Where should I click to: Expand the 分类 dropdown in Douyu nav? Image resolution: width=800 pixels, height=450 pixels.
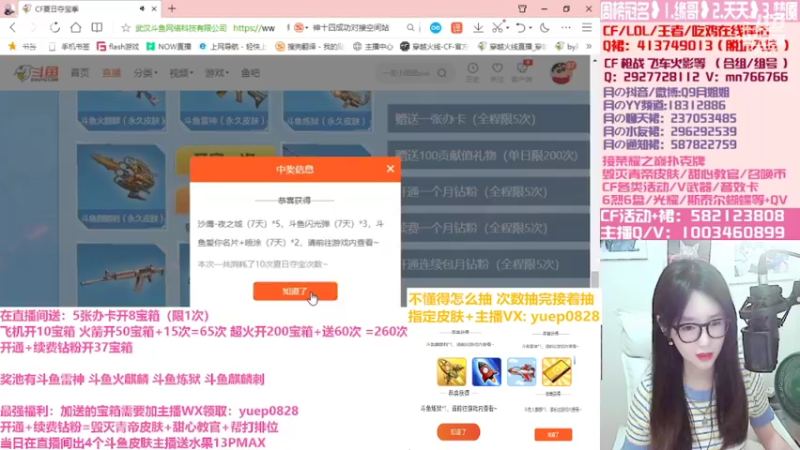coord(145,73)
